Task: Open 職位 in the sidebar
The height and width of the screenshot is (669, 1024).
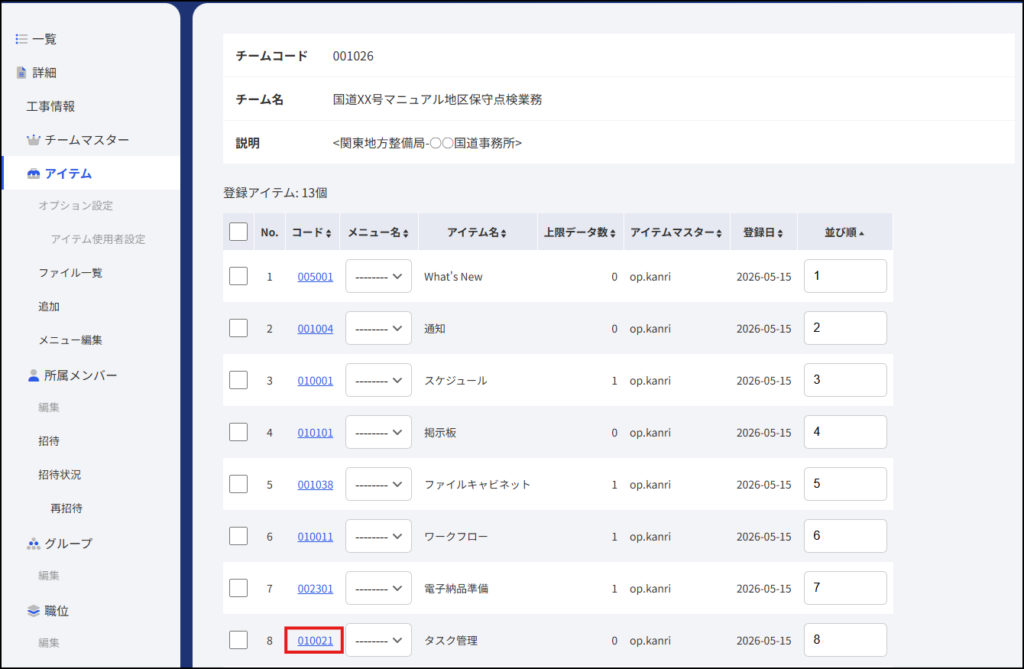Action: click(x=56, y=611)
